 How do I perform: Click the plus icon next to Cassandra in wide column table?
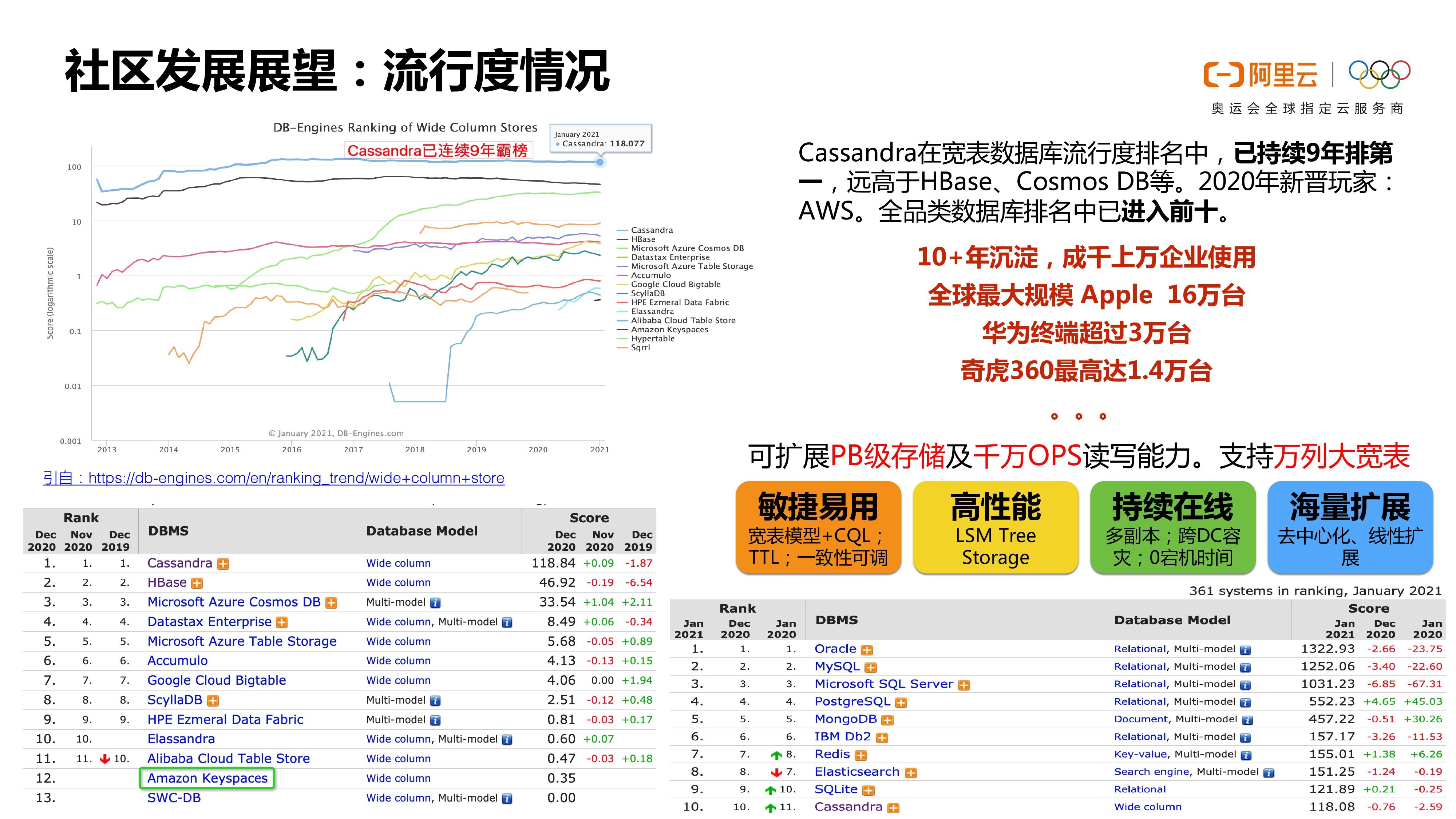pyautogui.click(x=223, y=564)
